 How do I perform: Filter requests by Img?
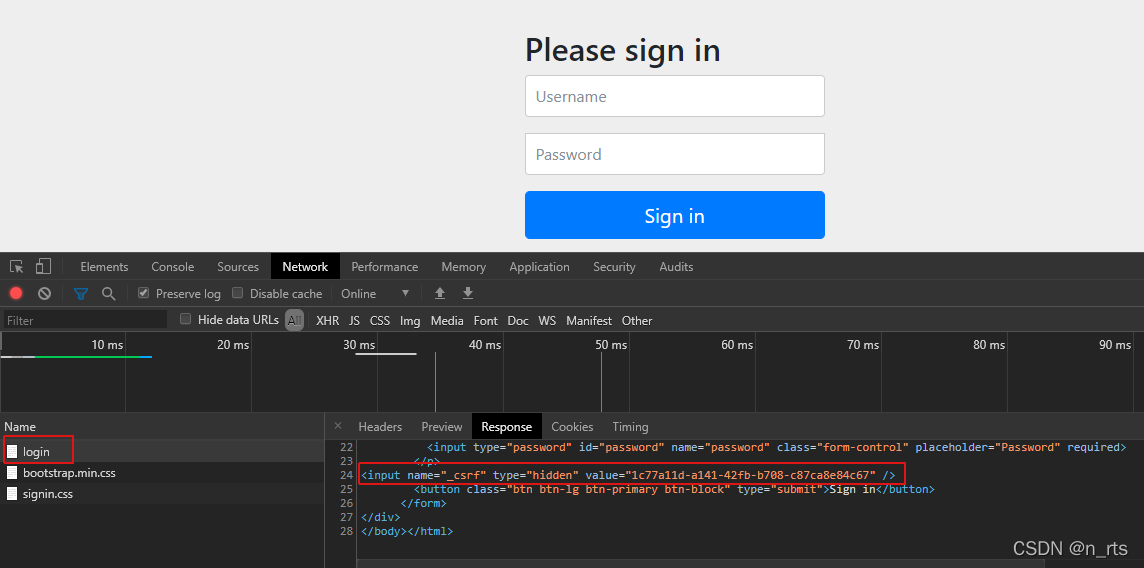click(x=410, y=321)
